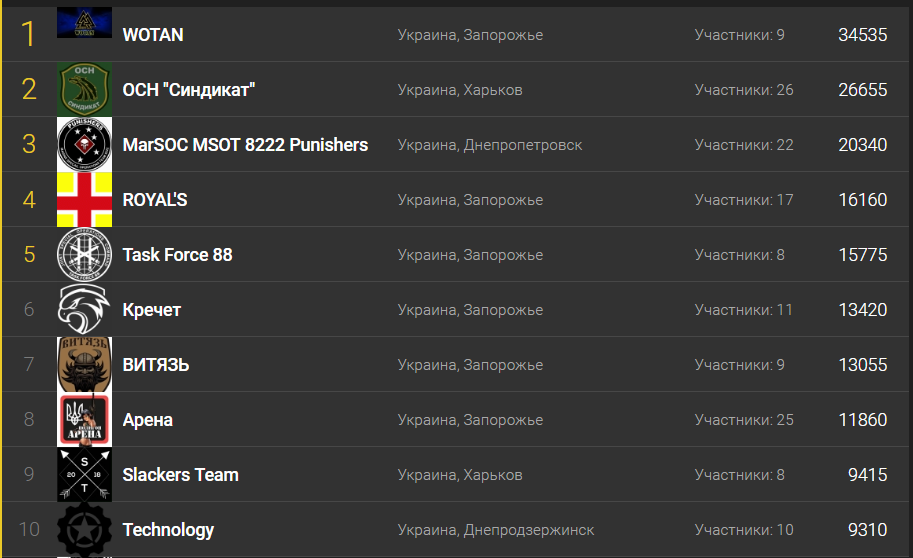This screenshot has height=558, width=913.
Task: Open the ROYAL'S red cross flag icon
Action: pyautogui.click(x=84, y=199)
